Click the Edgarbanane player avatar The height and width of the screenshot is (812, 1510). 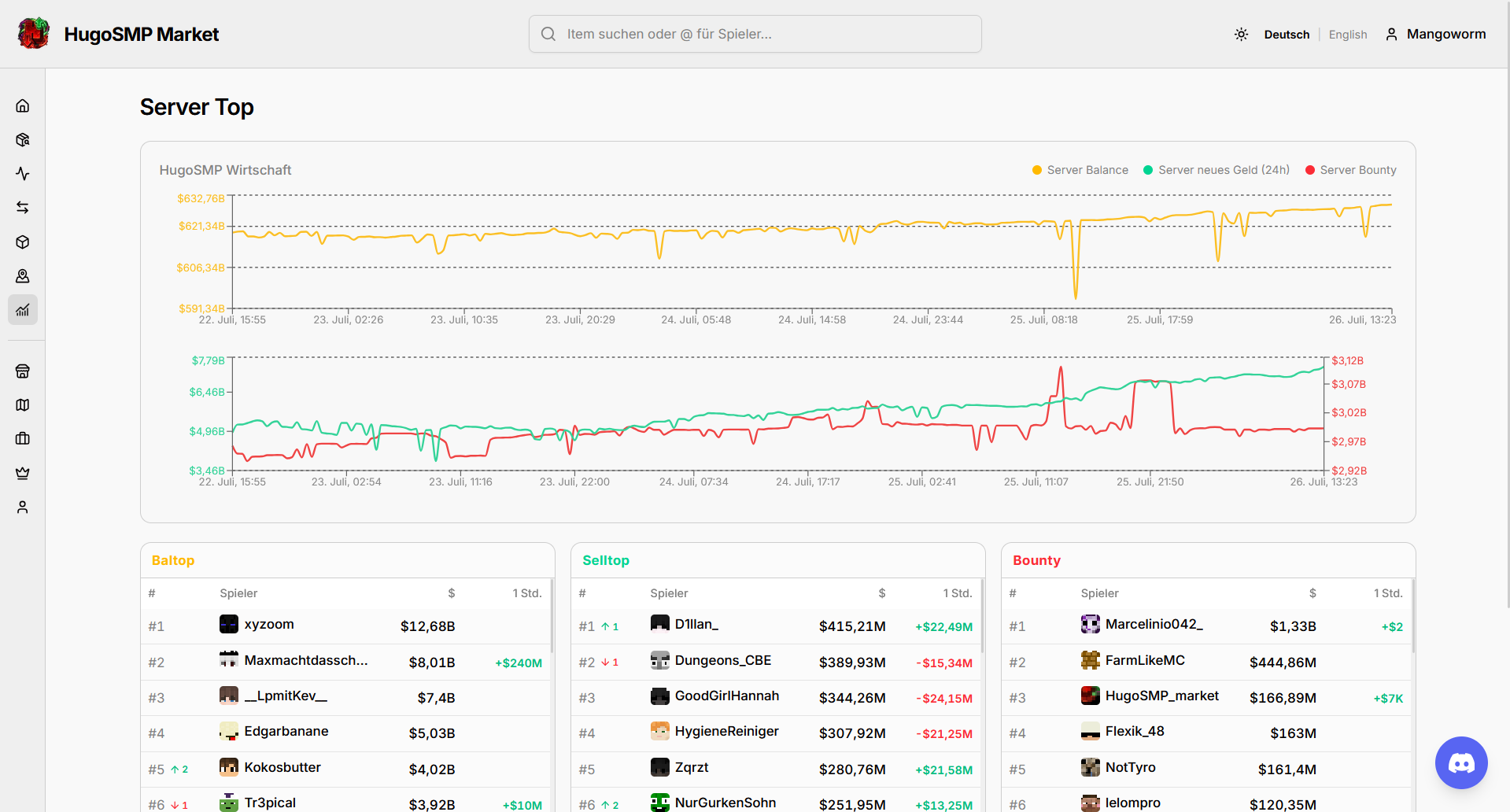(229, 731)
